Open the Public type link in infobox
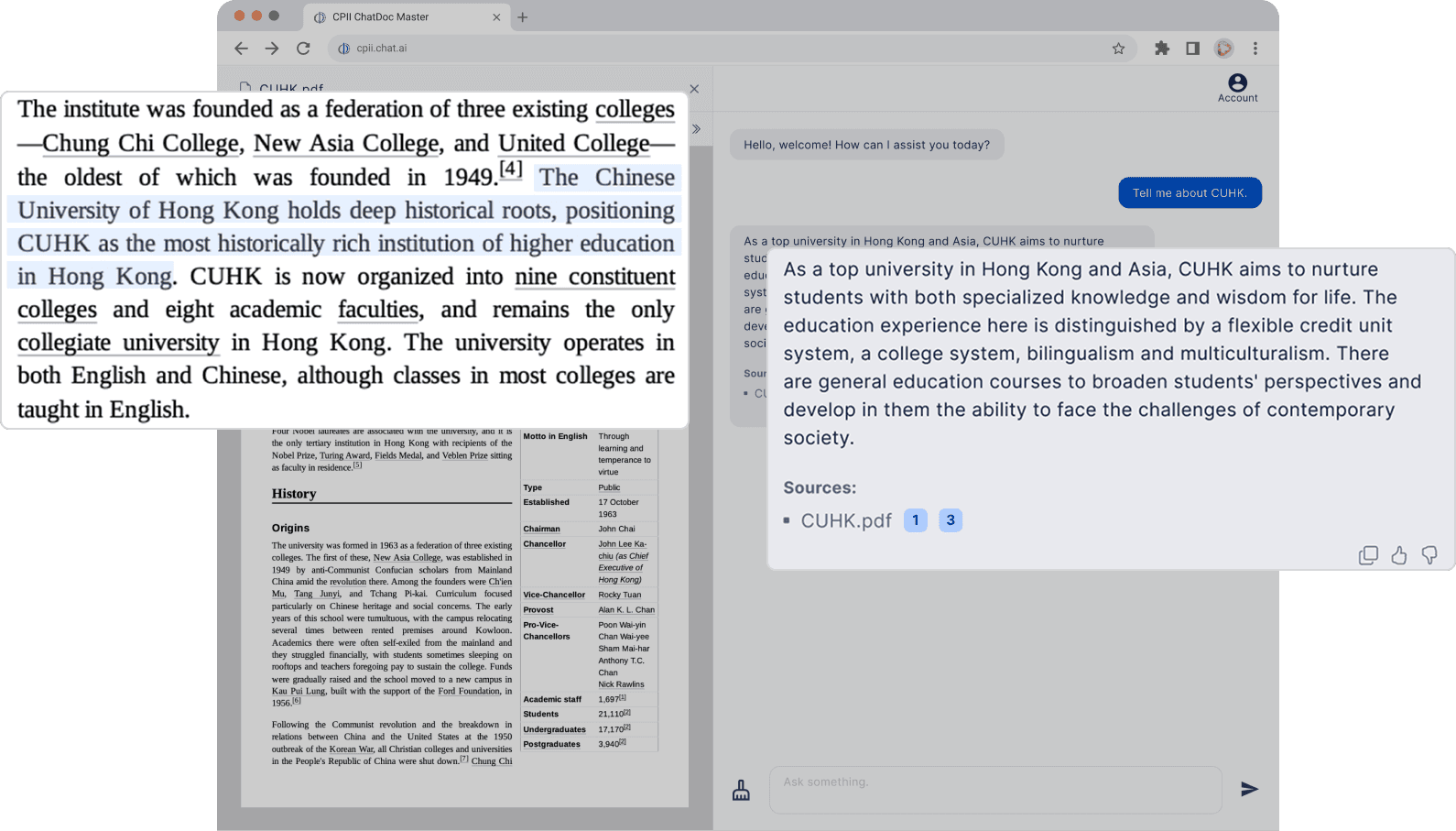 tap(609, 487)
